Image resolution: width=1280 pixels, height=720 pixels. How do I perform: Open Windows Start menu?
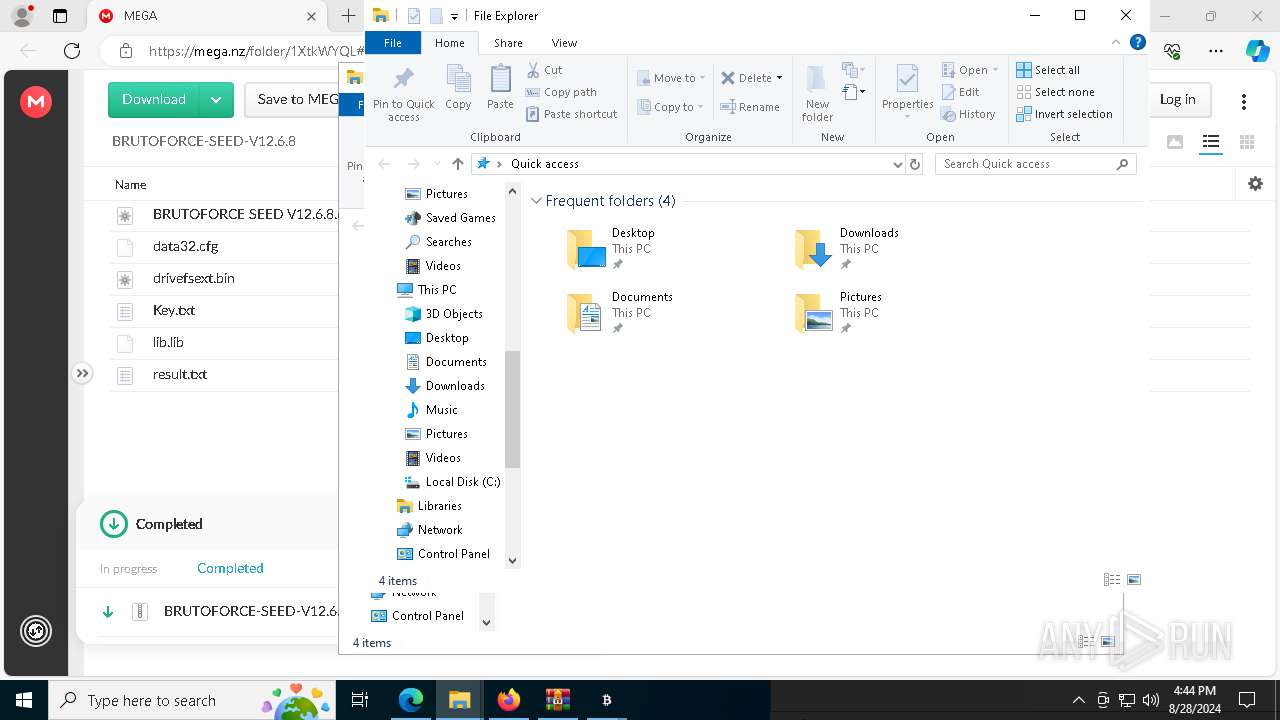click(24, 700)
